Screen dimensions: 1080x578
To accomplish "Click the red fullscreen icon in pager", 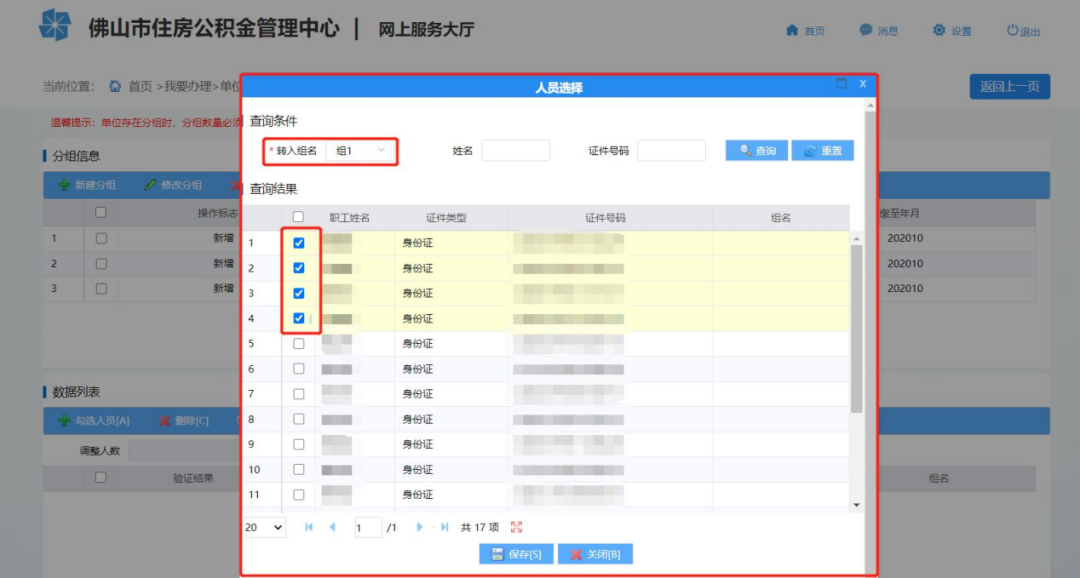I will 516,527.
